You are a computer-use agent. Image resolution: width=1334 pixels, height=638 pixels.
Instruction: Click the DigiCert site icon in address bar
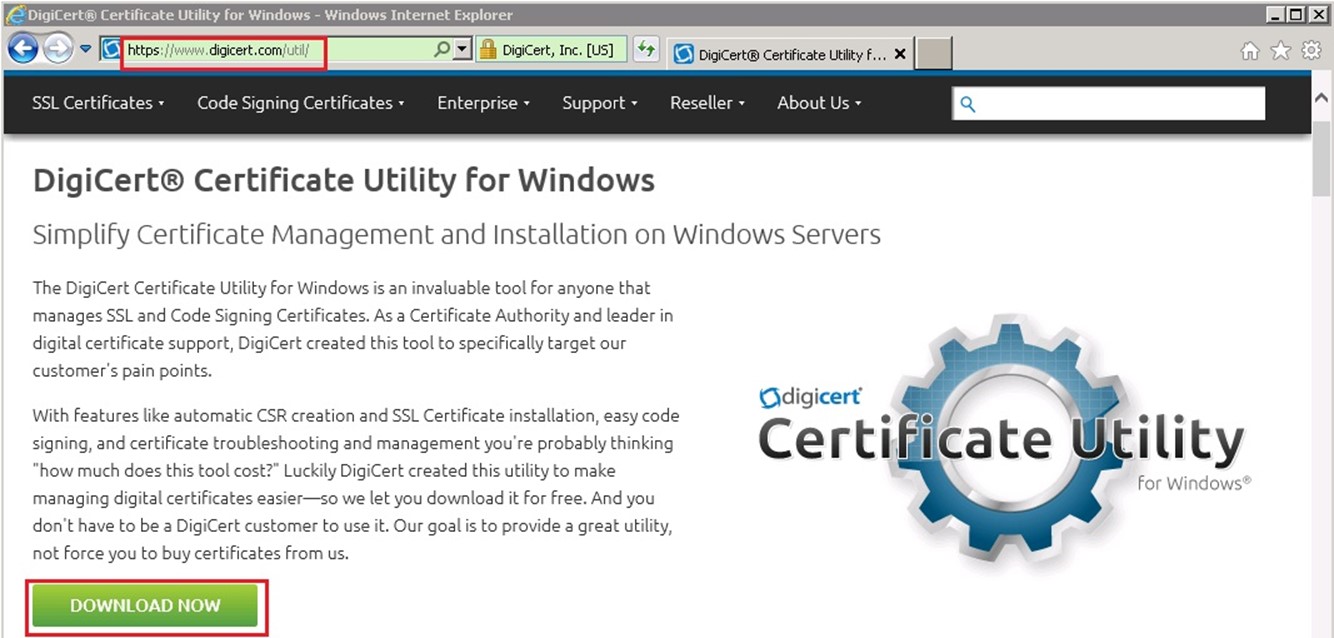click(111, 49)
